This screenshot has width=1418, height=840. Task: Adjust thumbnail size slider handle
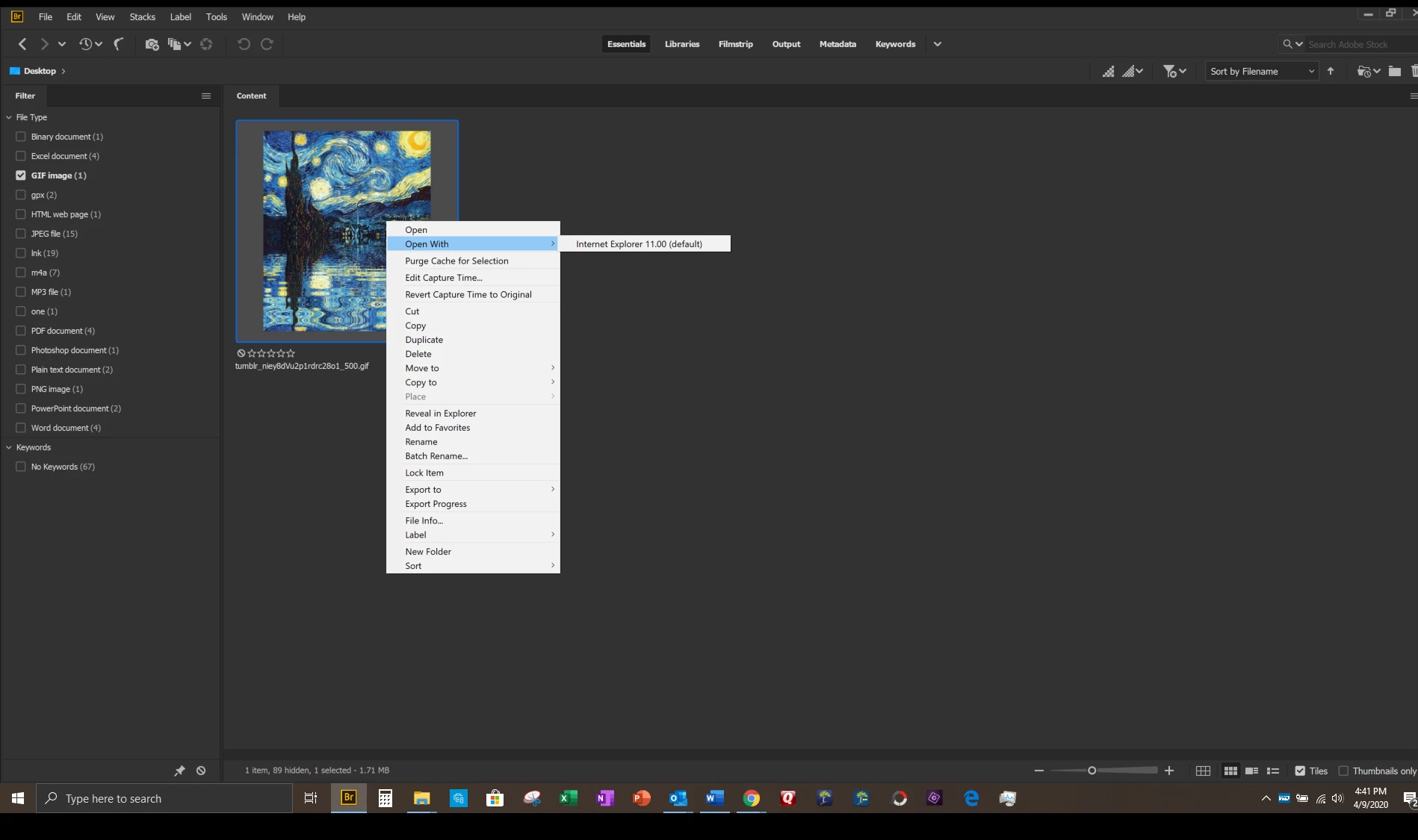pos(1092,771)
